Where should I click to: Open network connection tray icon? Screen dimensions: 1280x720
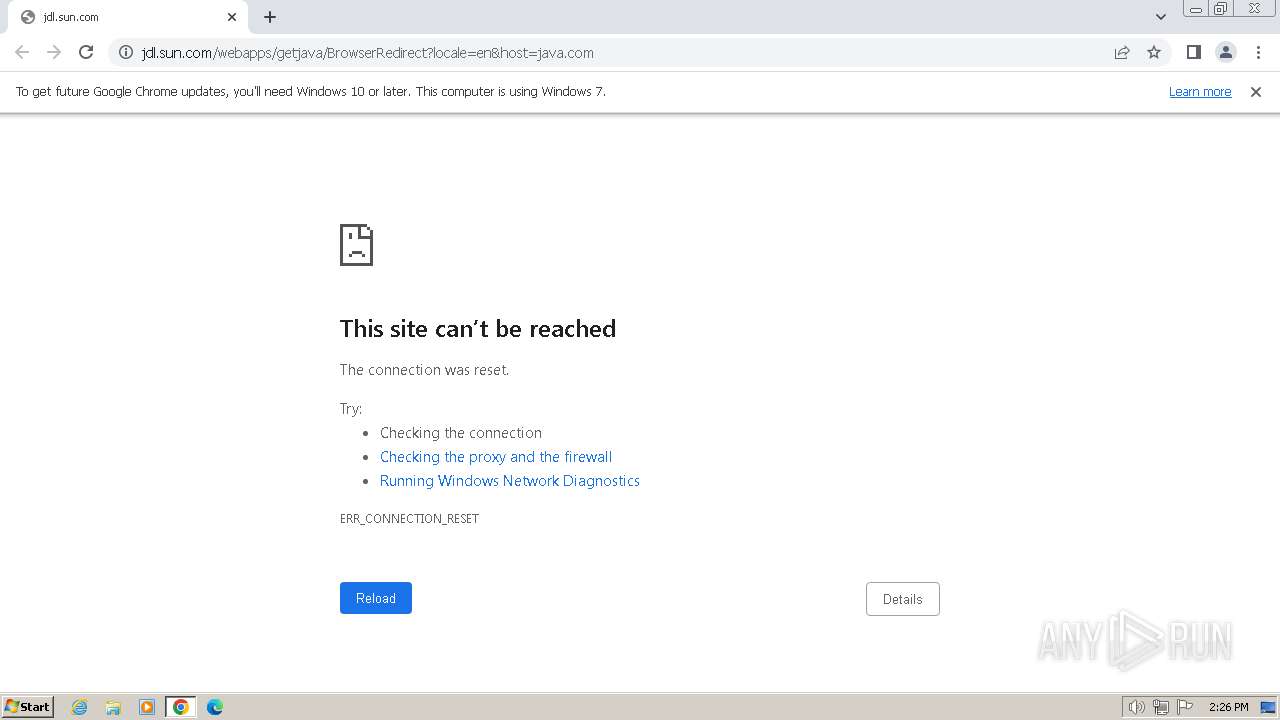point(1161,707)
